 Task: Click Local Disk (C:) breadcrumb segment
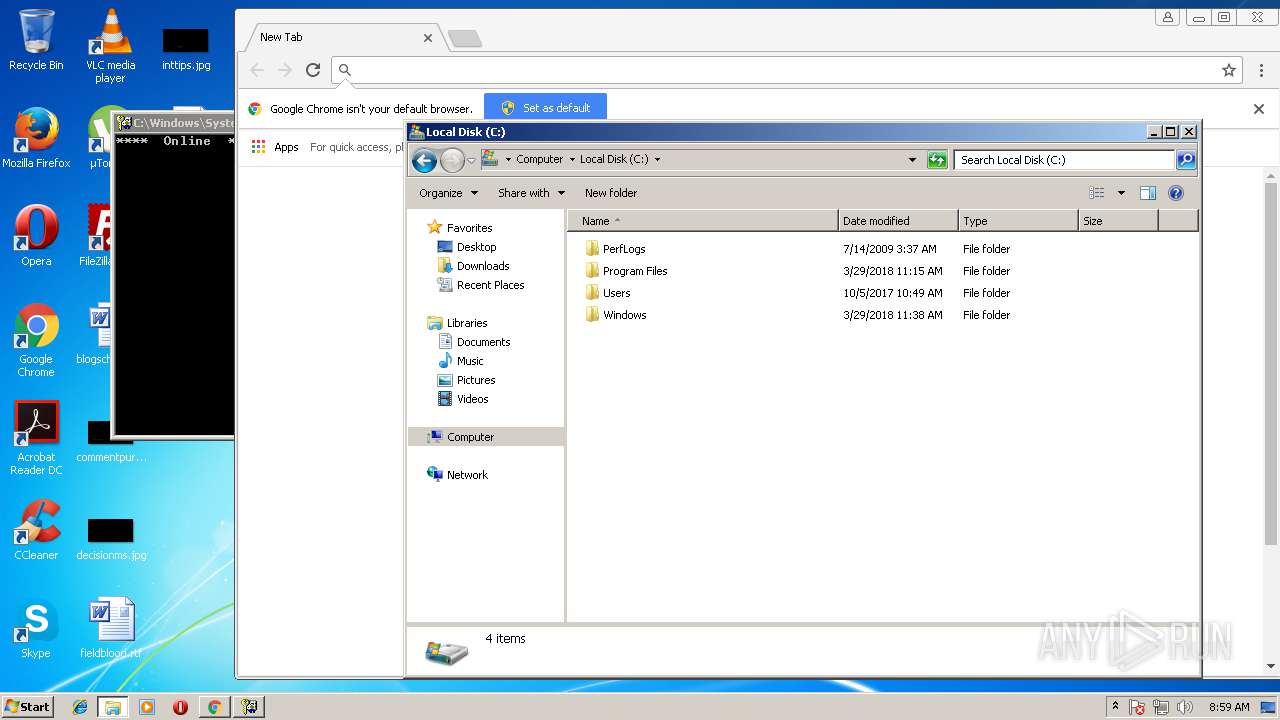pos(614,159)
